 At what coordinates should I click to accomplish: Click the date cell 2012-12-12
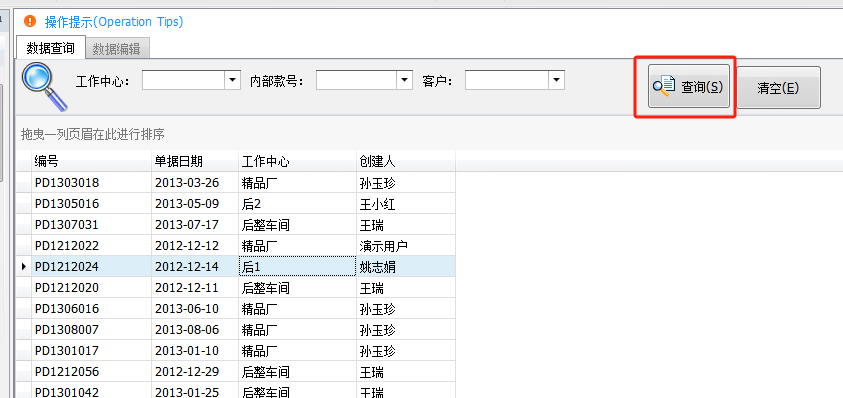tap(195, 246)
